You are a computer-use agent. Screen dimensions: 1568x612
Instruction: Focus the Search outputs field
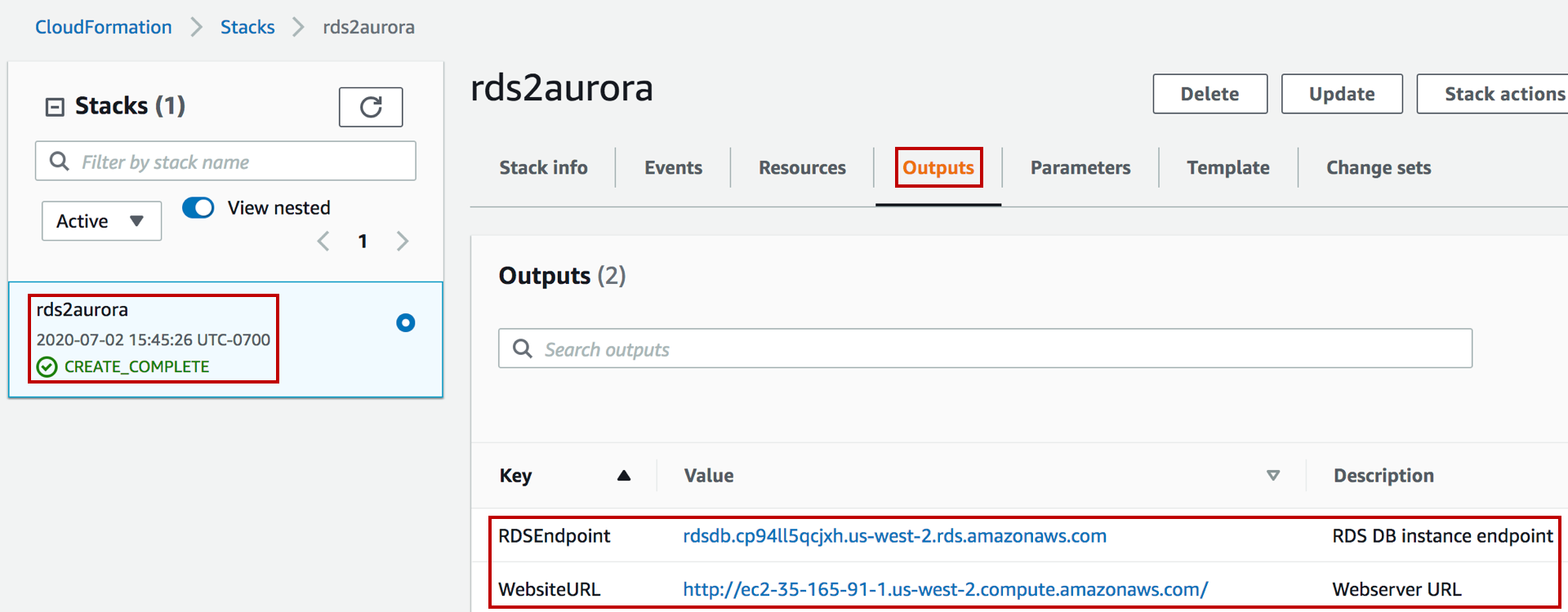985,348
